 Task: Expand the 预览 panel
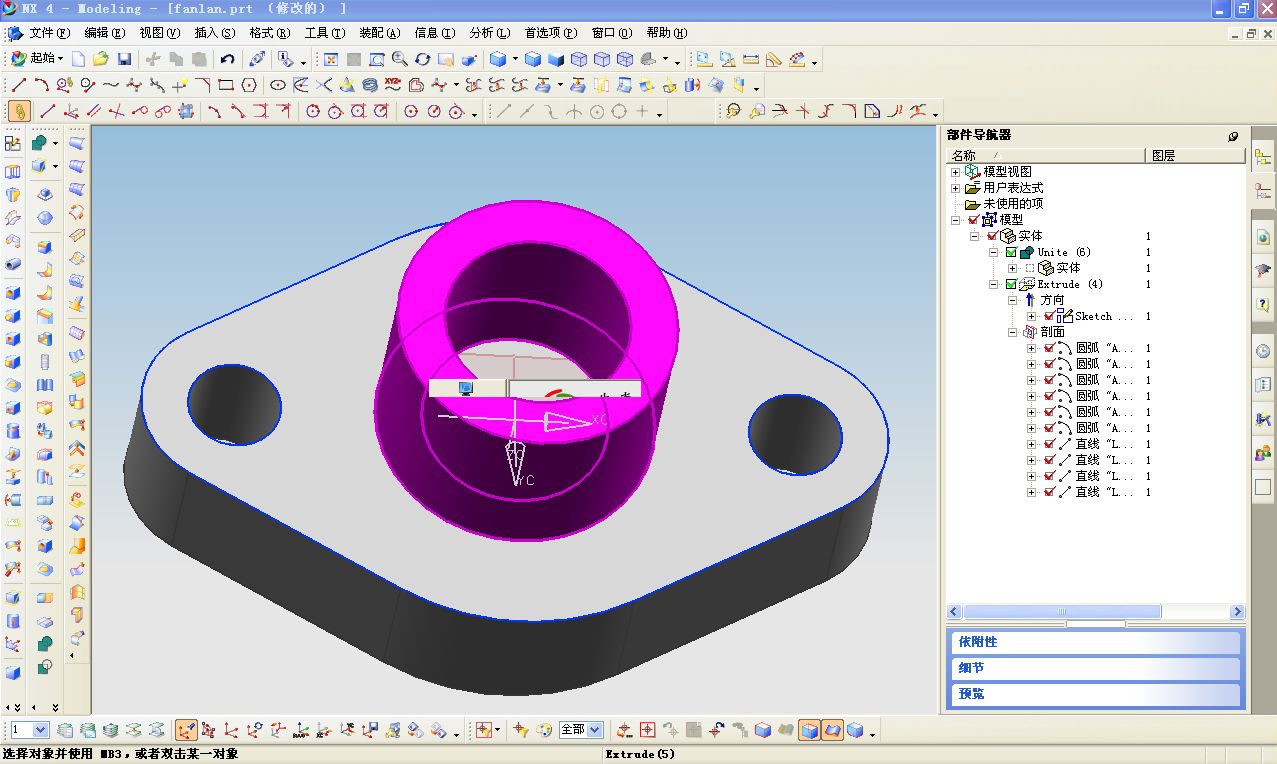[1095, 694]
